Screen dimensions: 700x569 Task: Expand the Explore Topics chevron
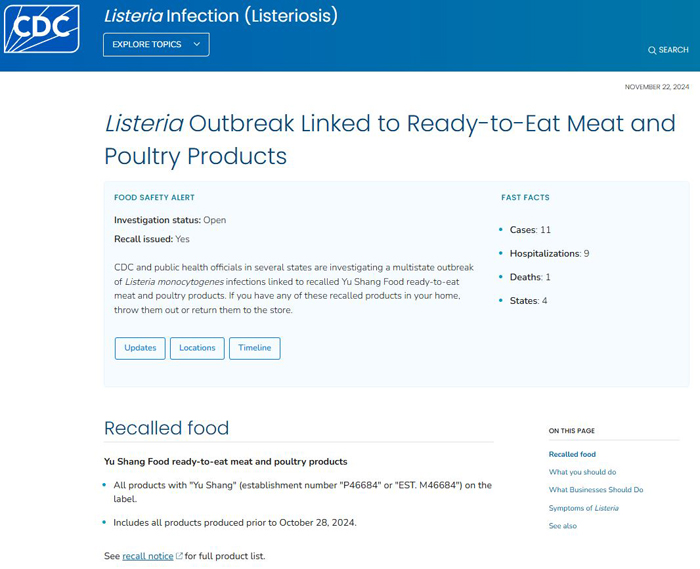click(x=196, y=44)
